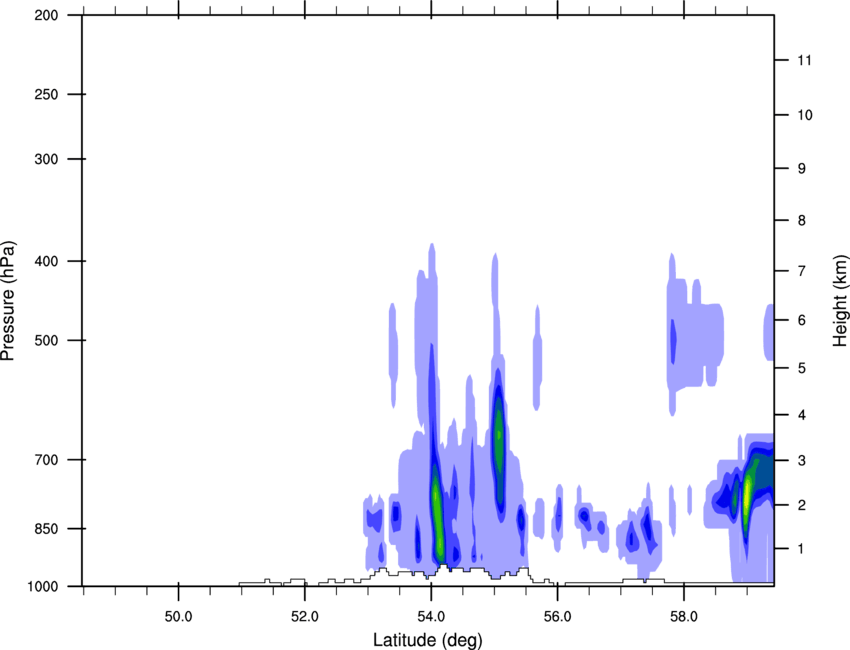Click latitude tick label 52.0
This screenshot has height=650, width=850.
[x=305, y=617]
